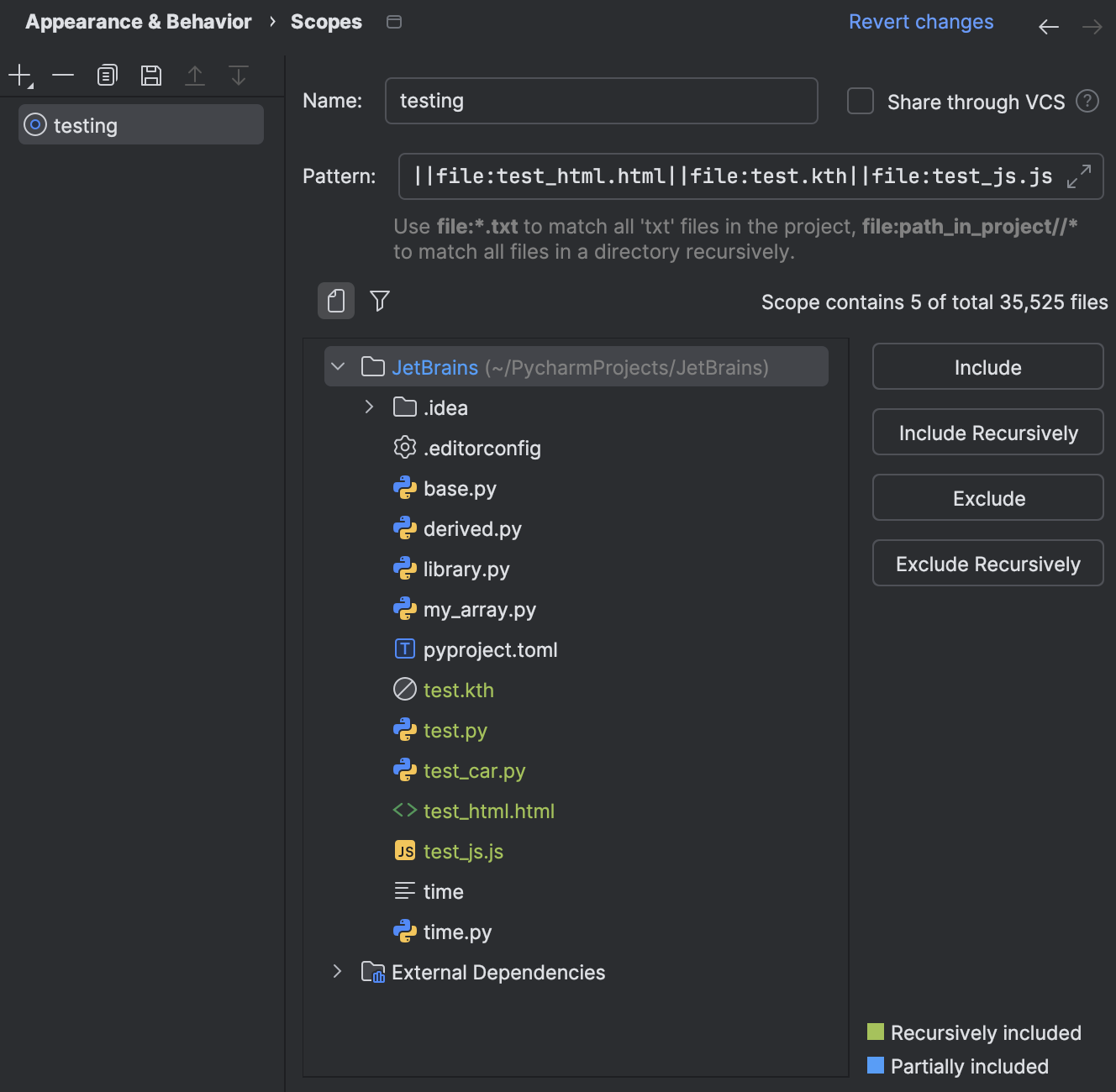Open the Appearance & Behavior breadcrumb

pos(137,21)
